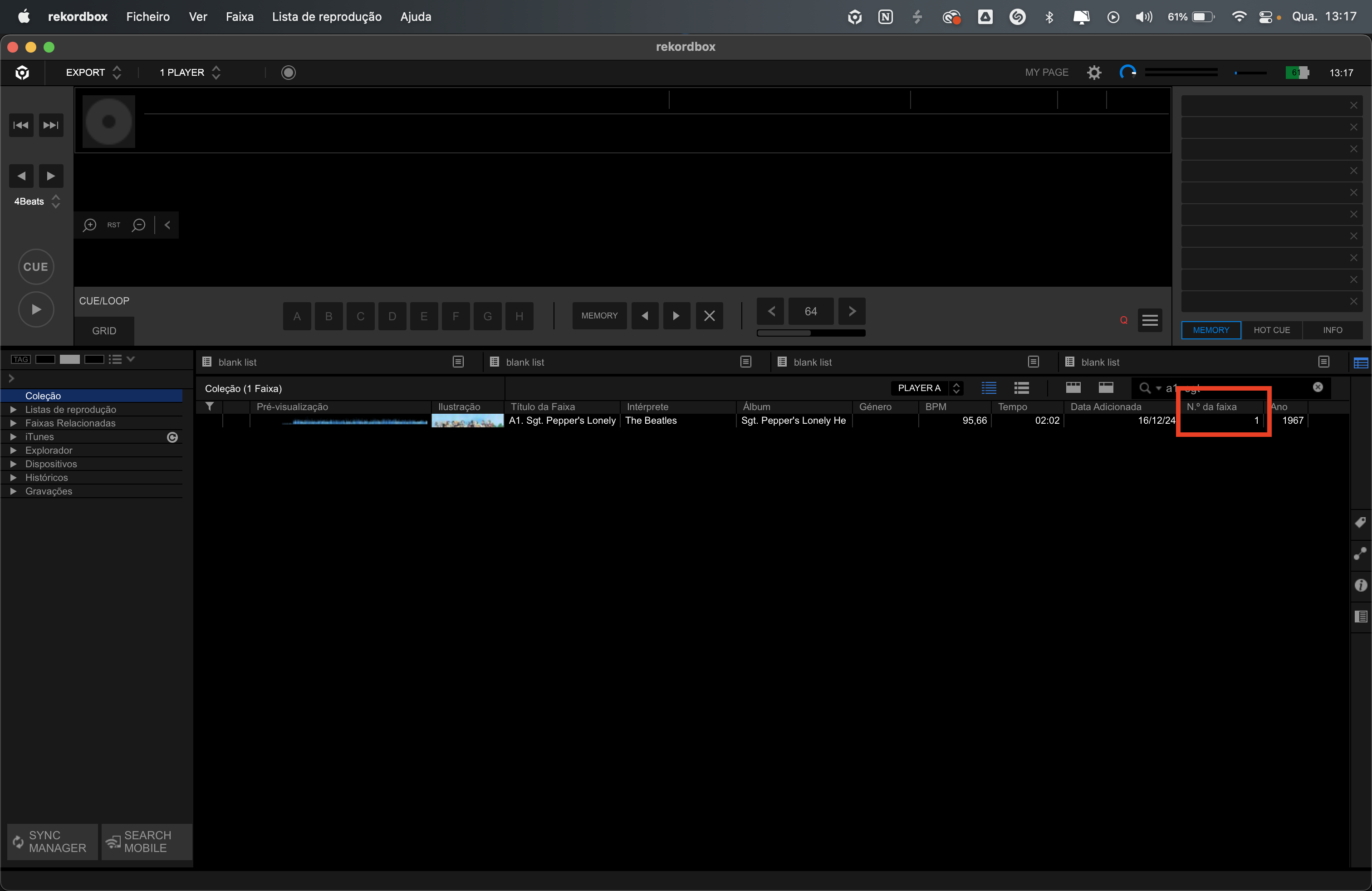This screenshot has width=1372, height=891.
Task: Toggle the TAG list button above tree
Action: click(x=21, y=359)
